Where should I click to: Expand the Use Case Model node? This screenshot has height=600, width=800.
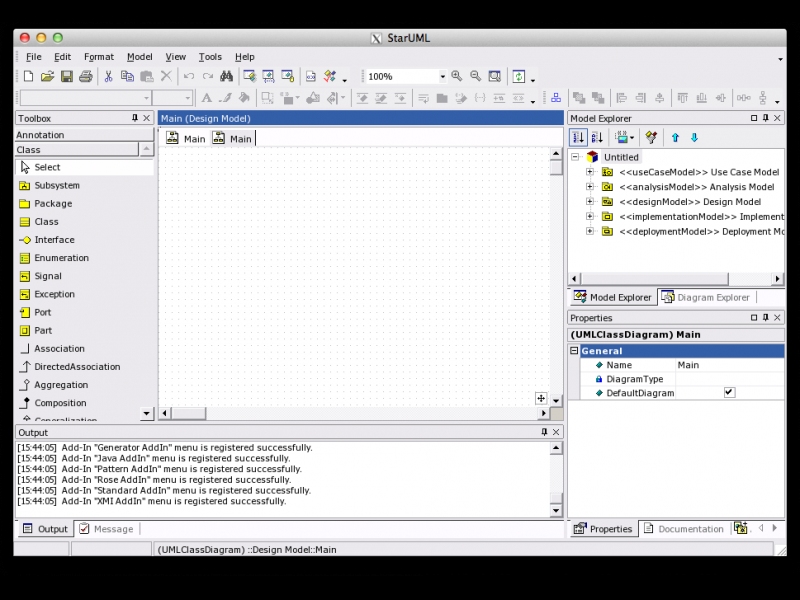[590, 172]
